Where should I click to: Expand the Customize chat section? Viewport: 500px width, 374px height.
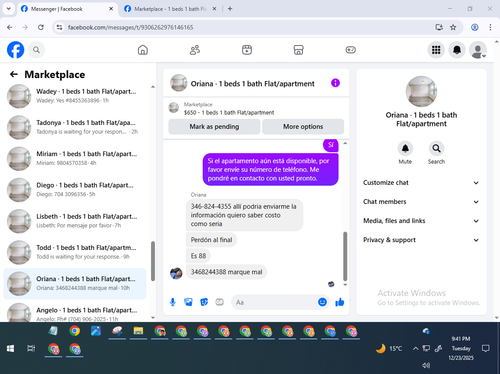tap(421, 183)
